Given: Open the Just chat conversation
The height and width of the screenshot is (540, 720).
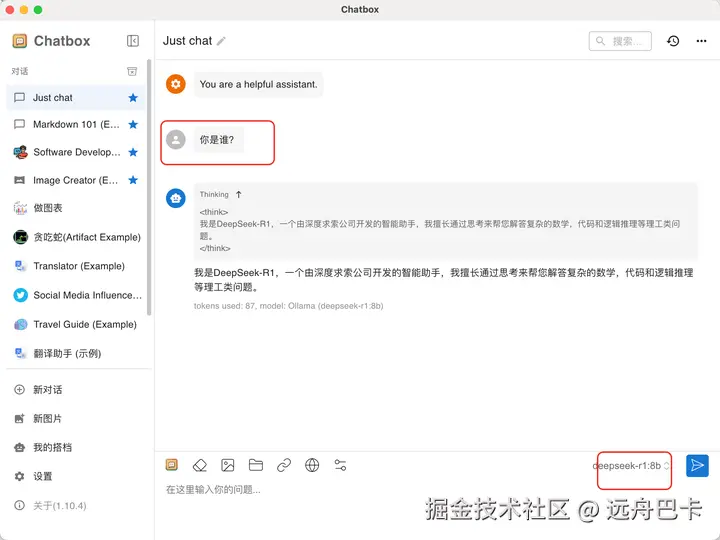Looking at the screenshot, I should 76,97.
